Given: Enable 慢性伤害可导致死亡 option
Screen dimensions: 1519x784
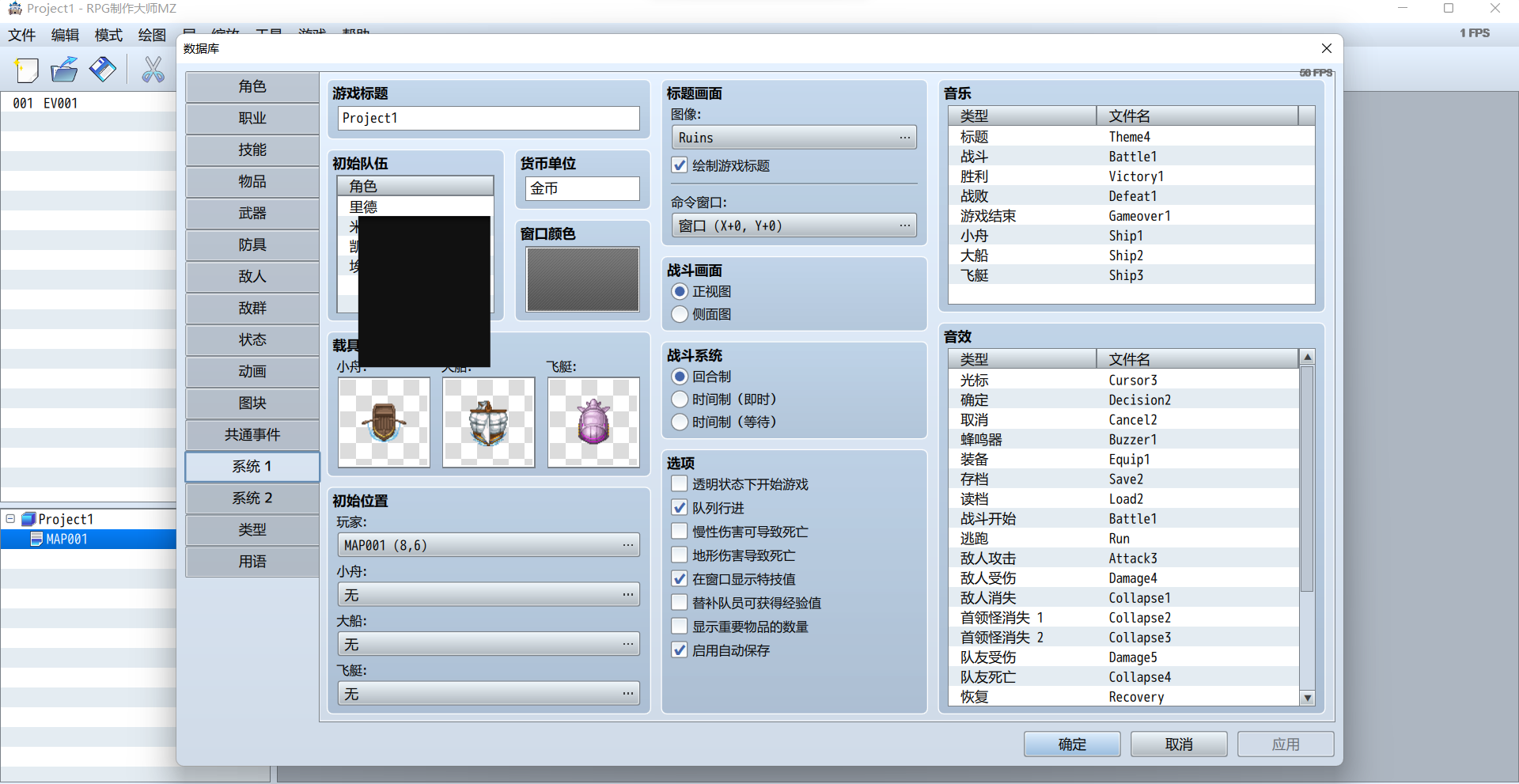Looking at the screenshot, I should point(680,532).
